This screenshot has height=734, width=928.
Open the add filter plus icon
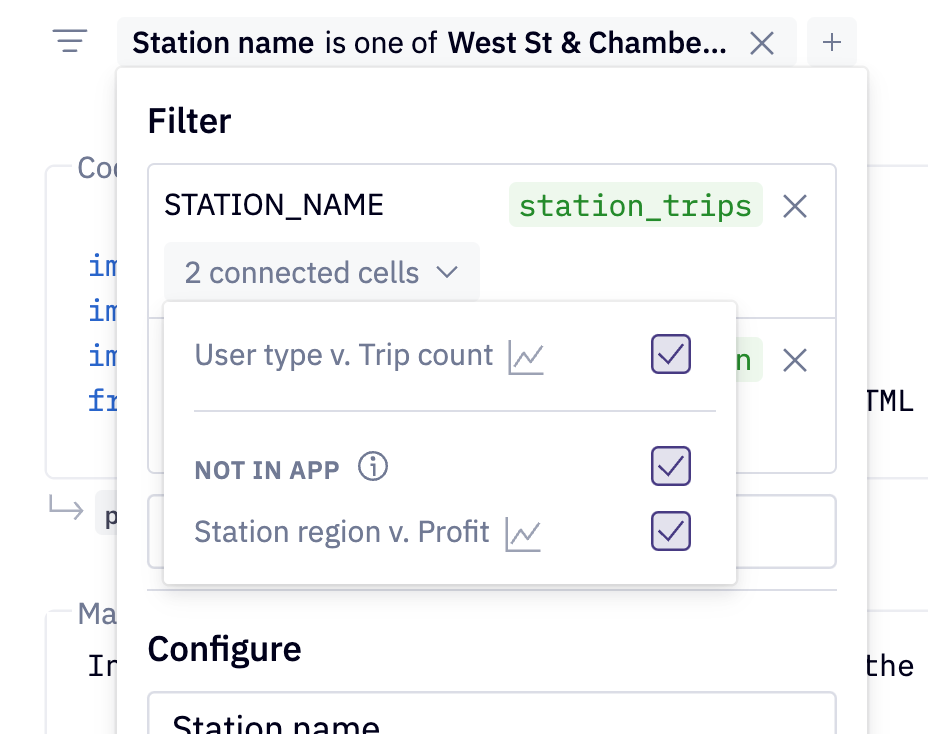coord(832,42)
